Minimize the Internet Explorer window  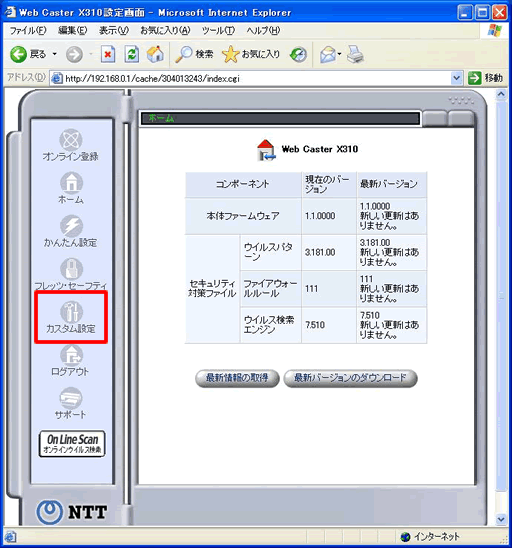465,13
